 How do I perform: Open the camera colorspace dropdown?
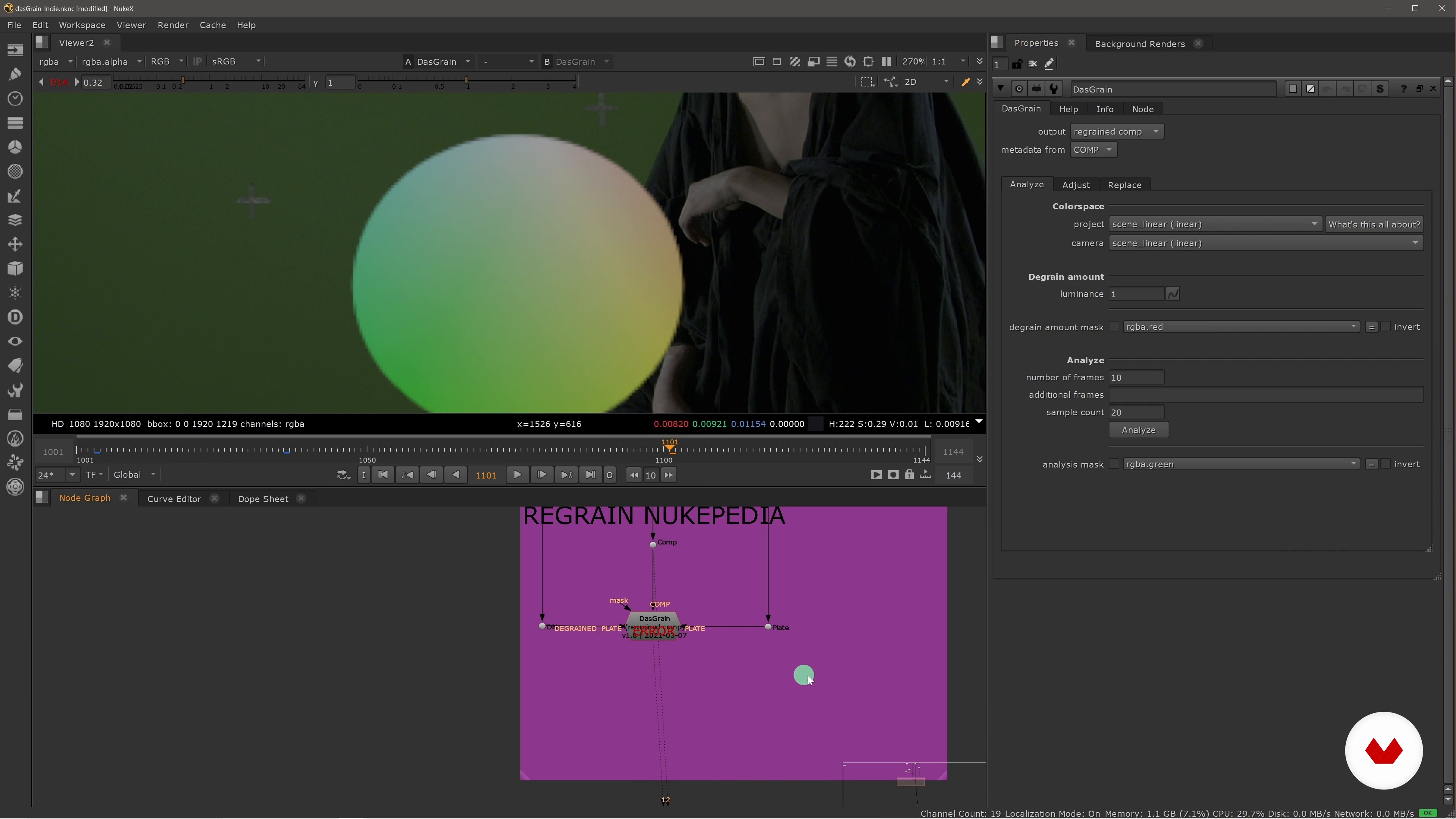1266,243
